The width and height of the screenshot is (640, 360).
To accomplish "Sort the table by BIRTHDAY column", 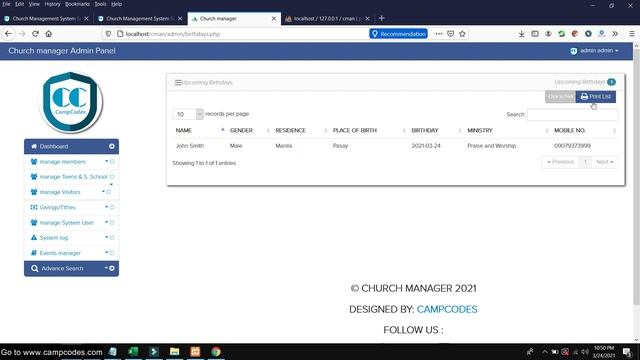I will [x=436, y=131].
